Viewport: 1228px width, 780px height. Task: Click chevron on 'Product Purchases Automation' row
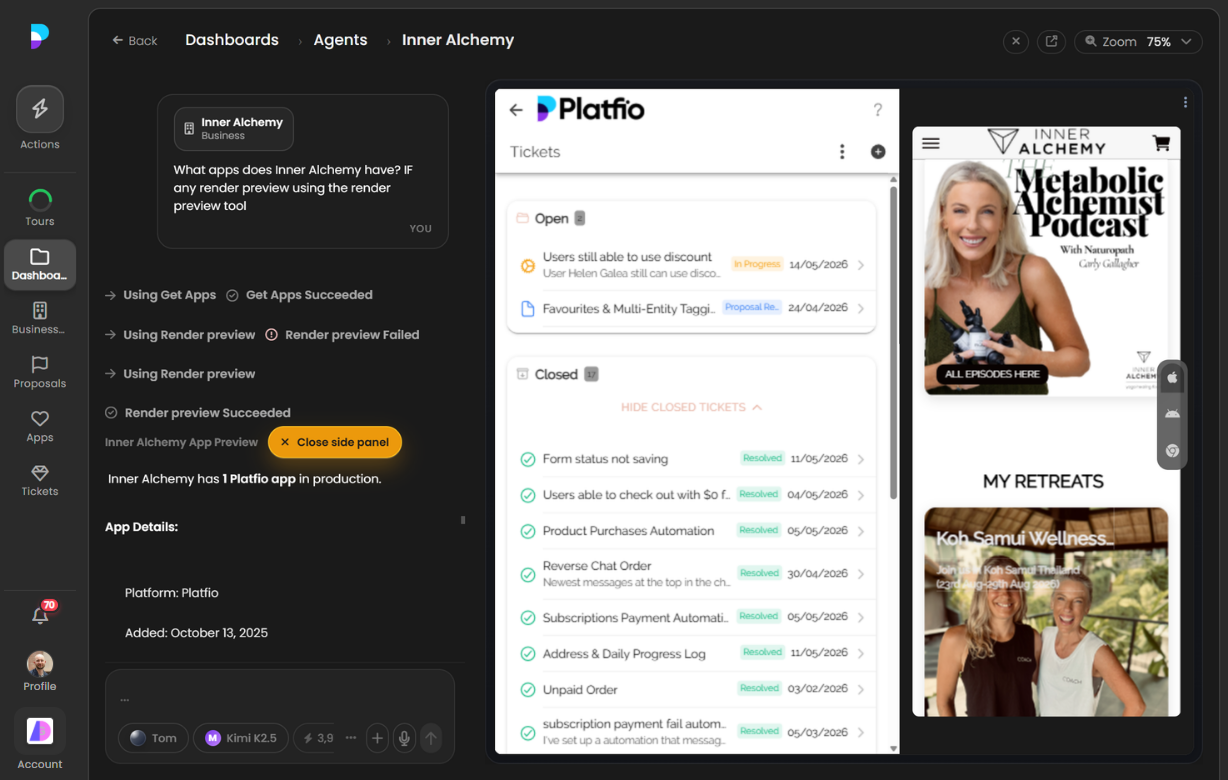861,530
